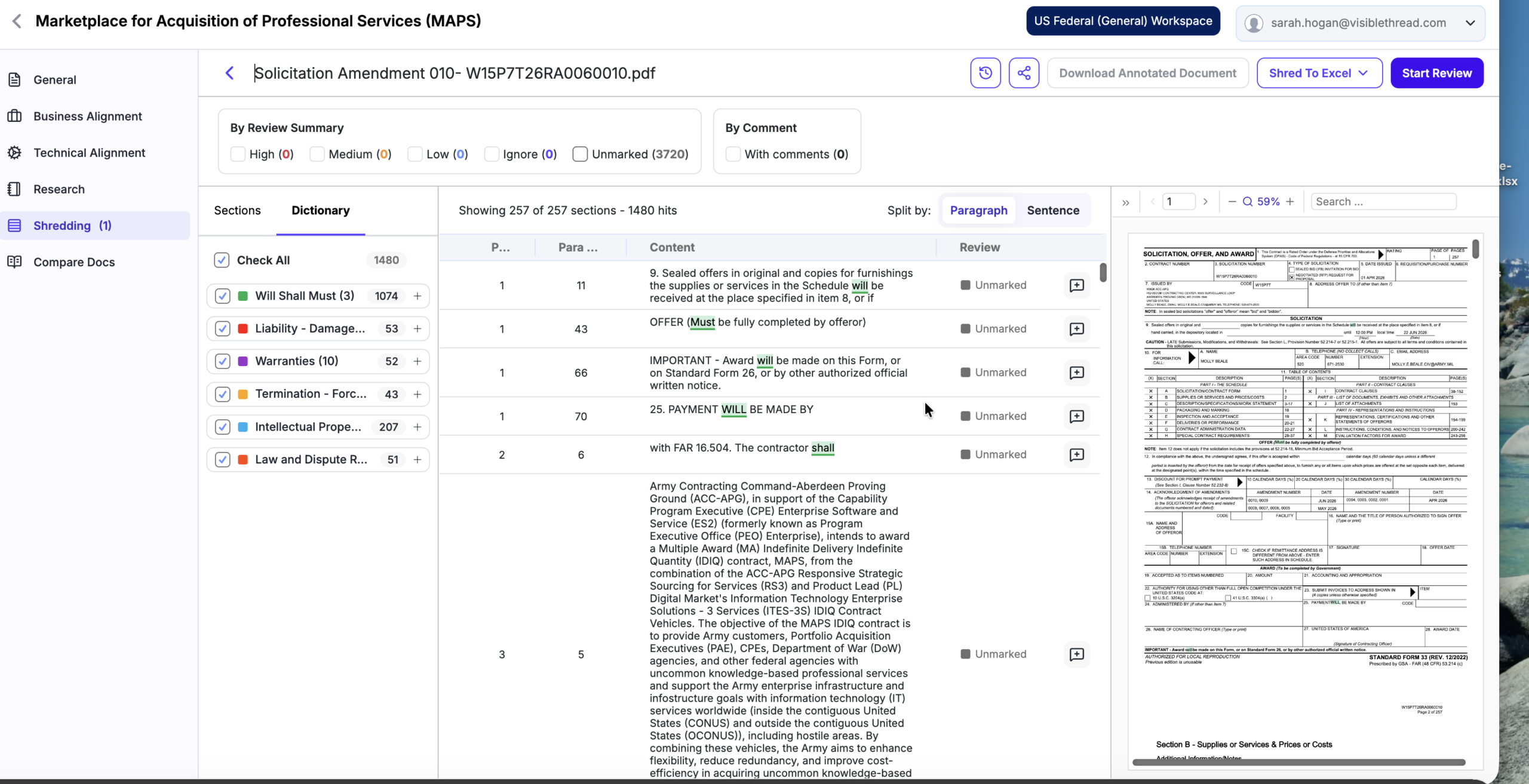
Task: Click red swatch for Liability - Damage
Action: (243, 329)
